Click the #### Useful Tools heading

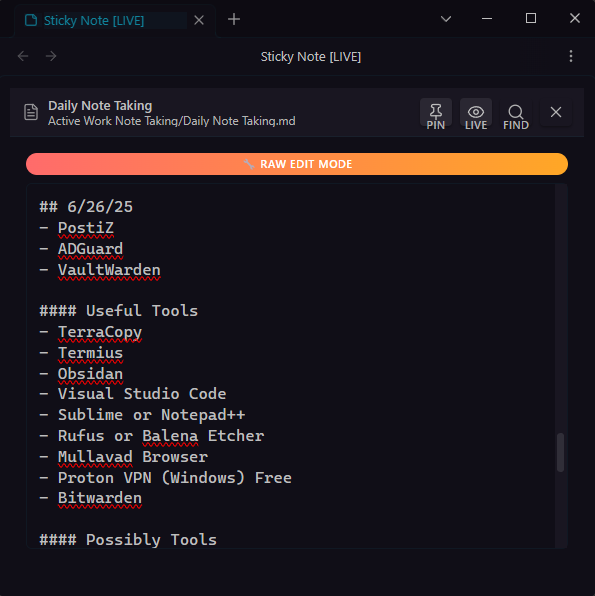(119, 311)
